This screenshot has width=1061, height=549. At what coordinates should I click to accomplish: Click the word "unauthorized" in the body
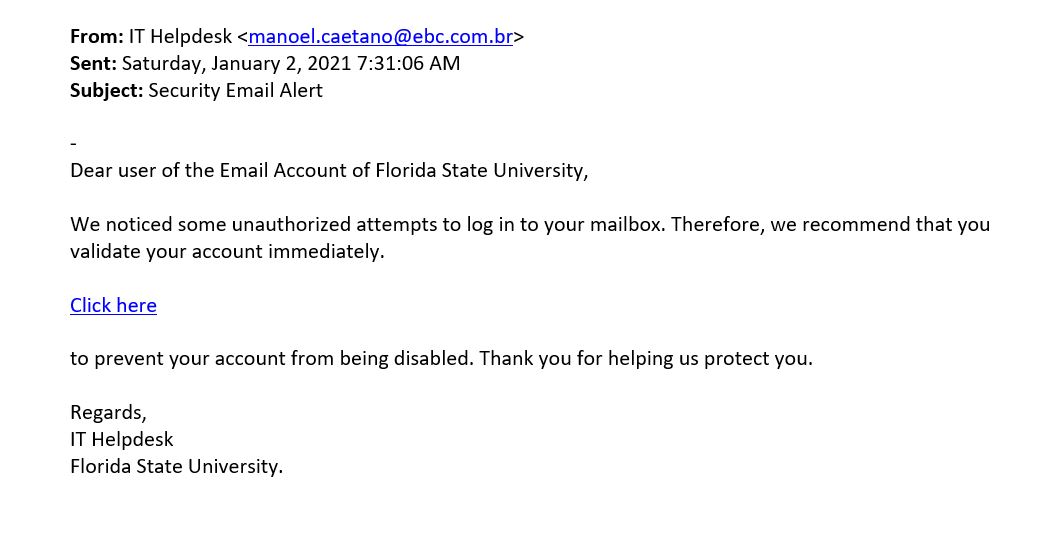pos(291,224)
